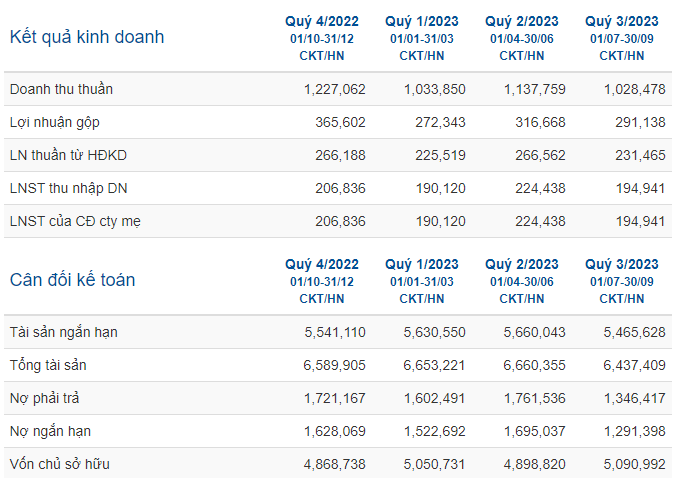Image resolution: width=678 pixels, height=478 pixels.
Task: Click the LNST của CĐ cty mẹ label
Action: click(x=75, y=221)
